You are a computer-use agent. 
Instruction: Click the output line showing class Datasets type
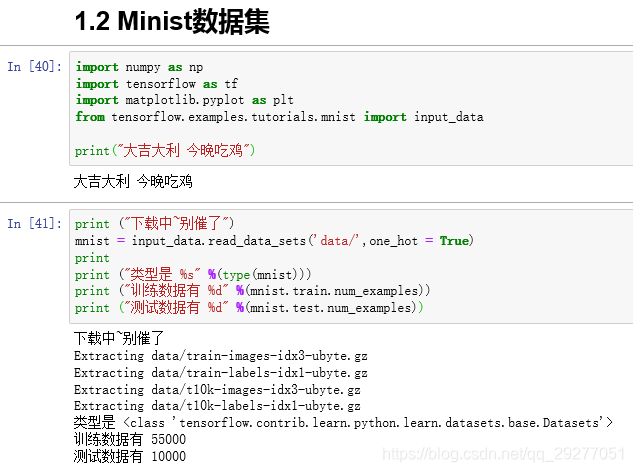coord(344,423)
